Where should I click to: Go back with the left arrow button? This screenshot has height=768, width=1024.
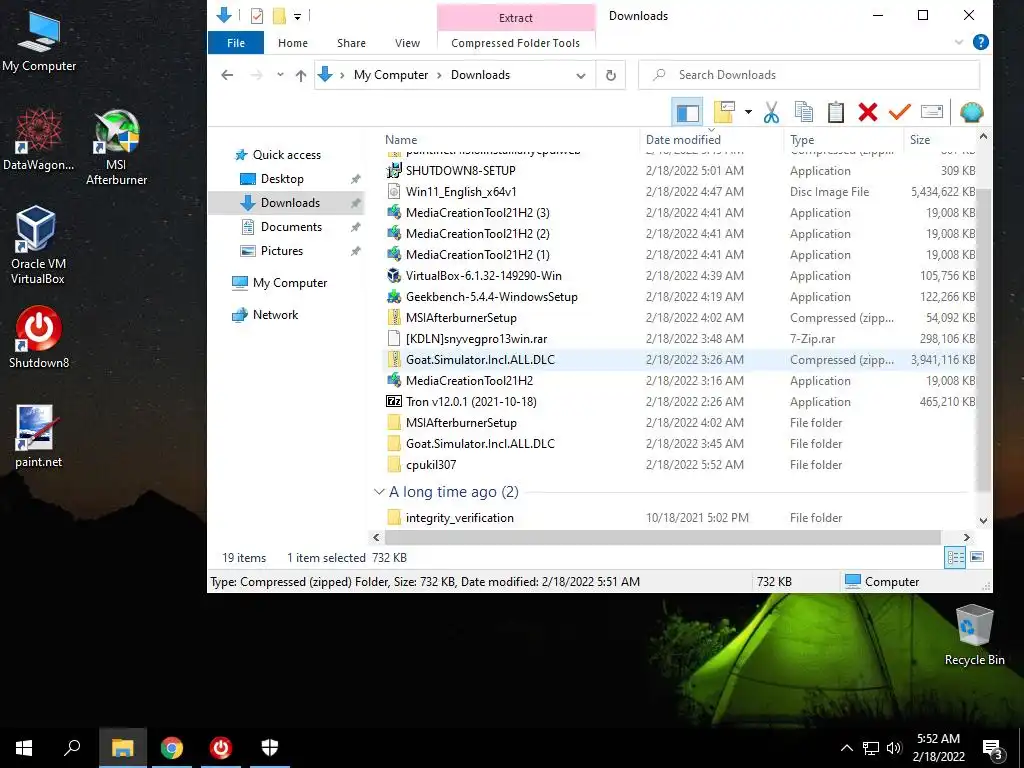point(227,75)
